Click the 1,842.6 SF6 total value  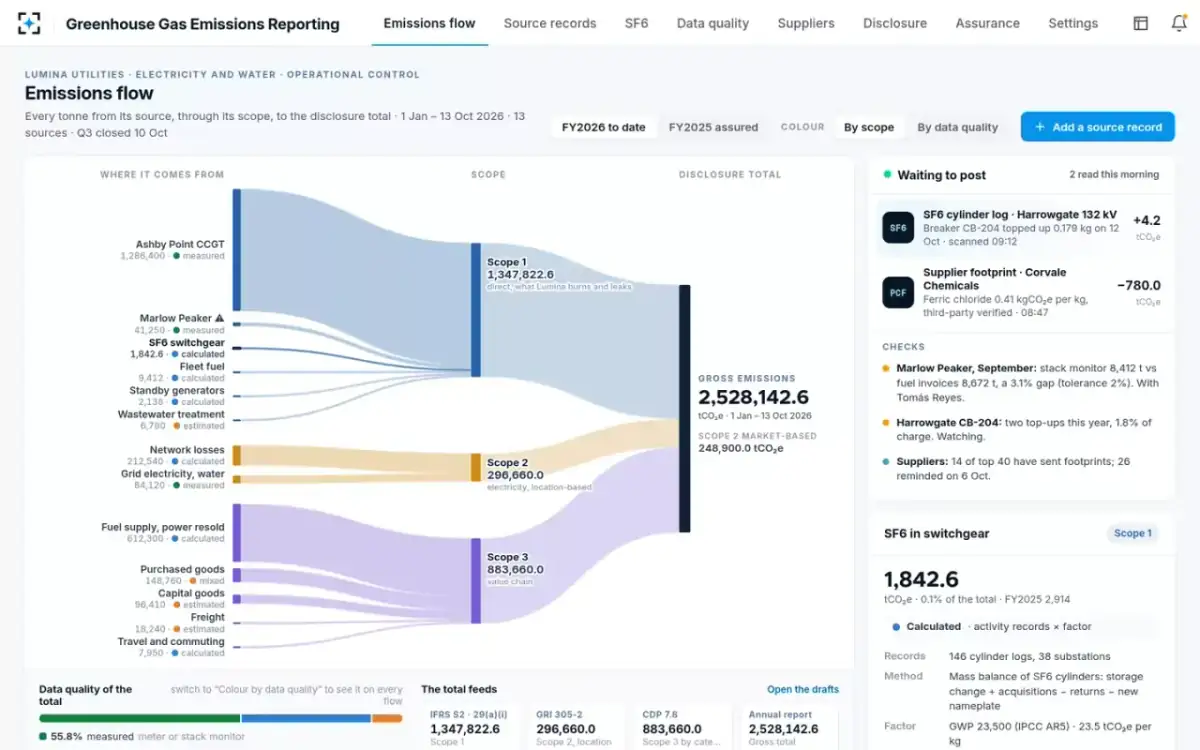922,579
